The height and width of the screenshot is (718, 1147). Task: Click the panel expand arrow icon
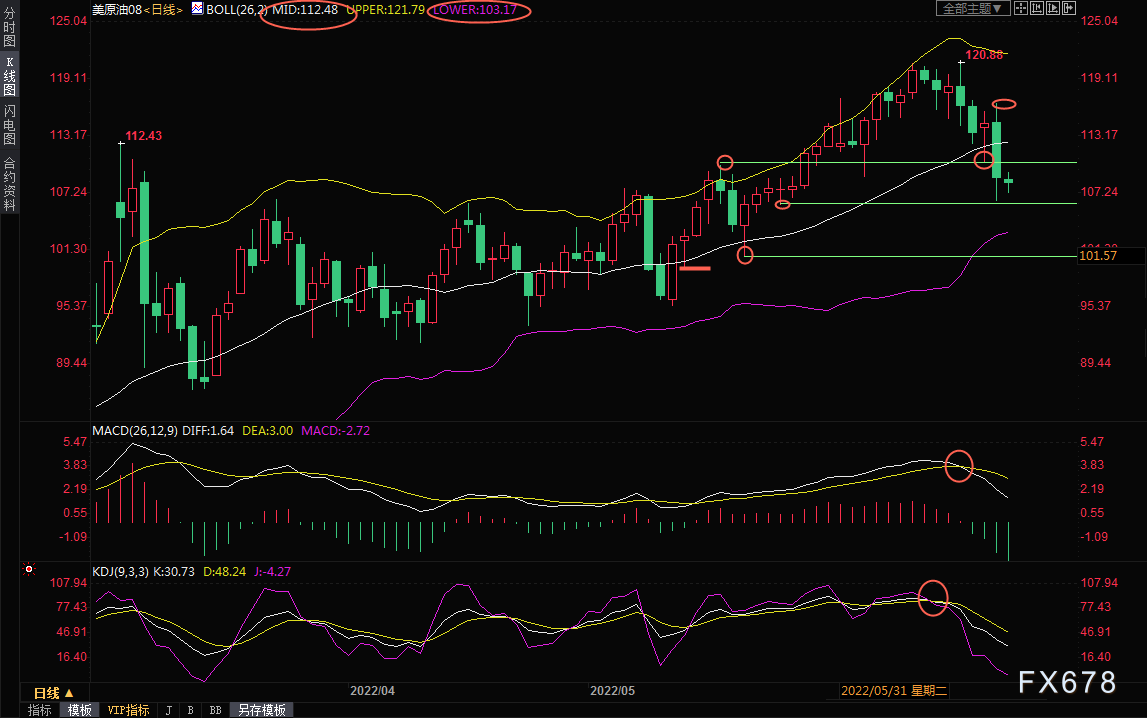point(1071,8)
